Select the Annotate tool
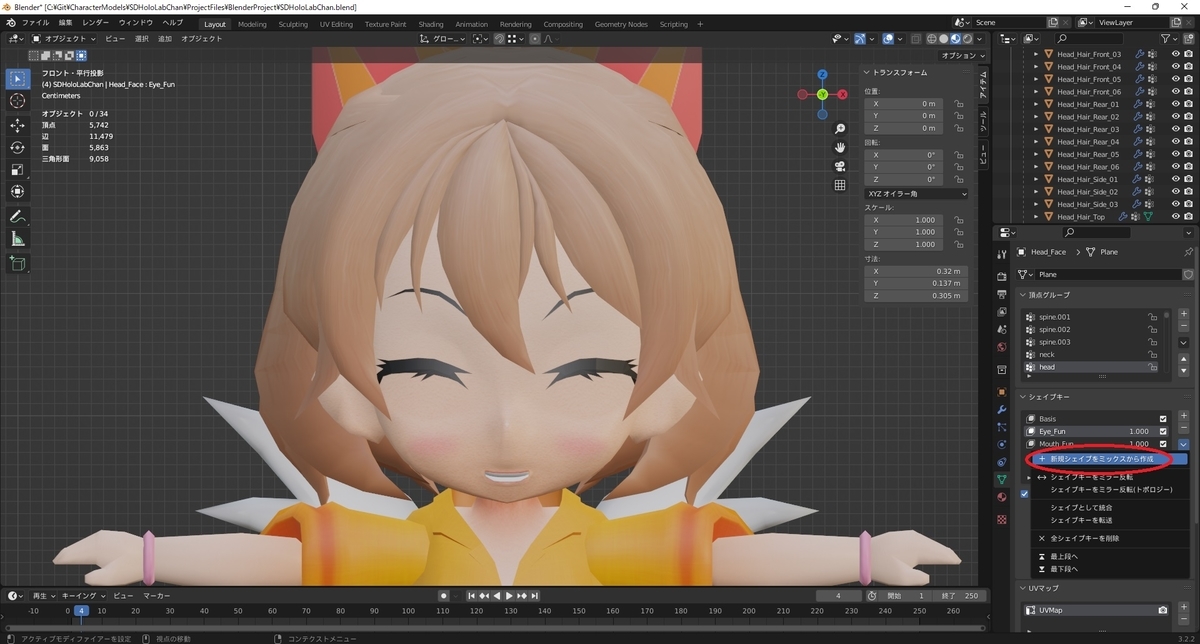This screenshot has height=644, width=1200. (x=17, y=216)
